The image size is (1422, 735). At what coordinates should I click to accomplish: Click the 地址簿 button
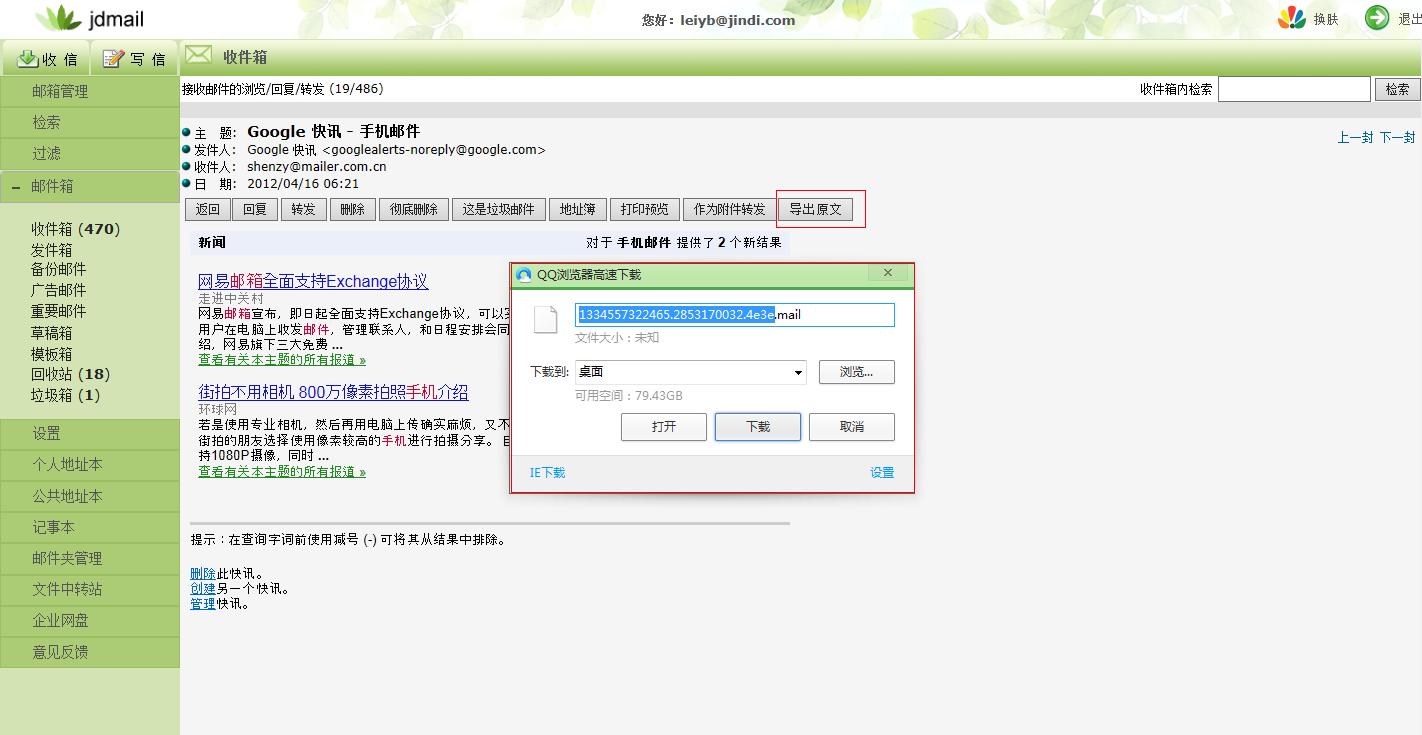(x=577, y=209)
